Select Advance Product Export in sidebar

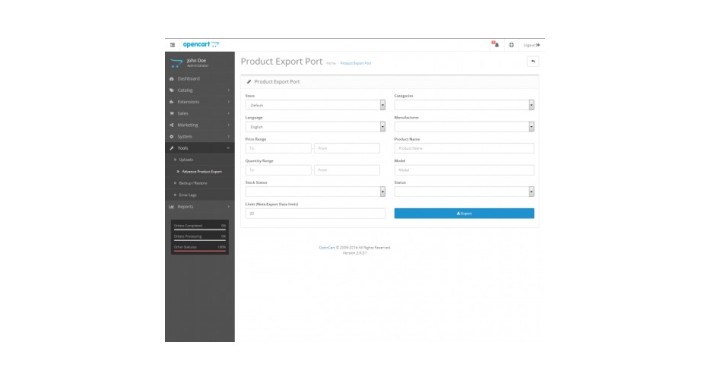click(x=200, y=172)
